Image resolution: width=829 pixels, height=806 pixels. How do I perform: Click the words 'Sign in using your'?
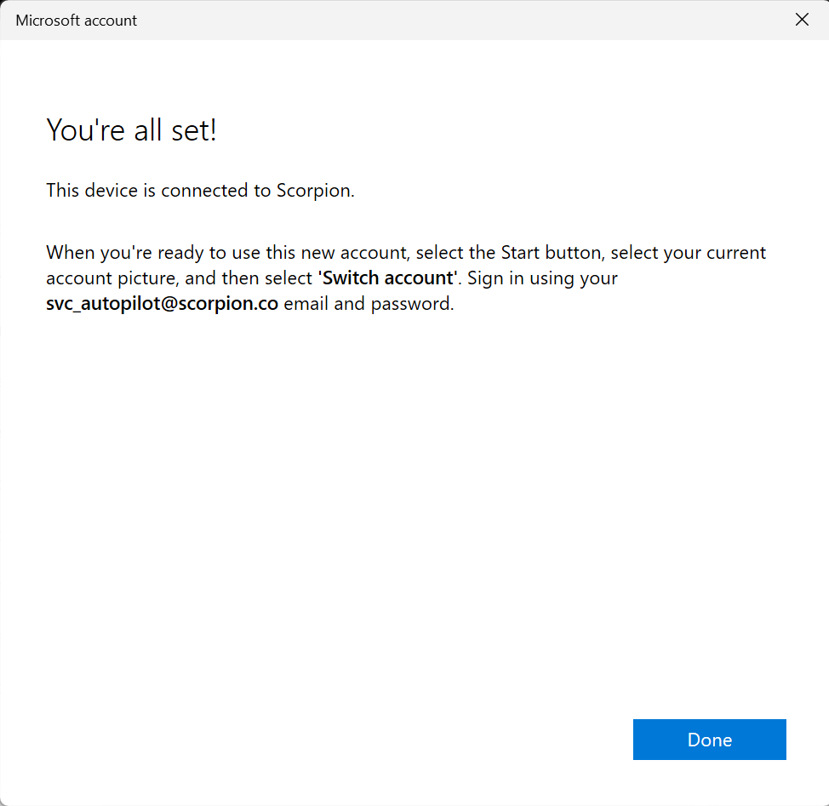pos(543,278)
